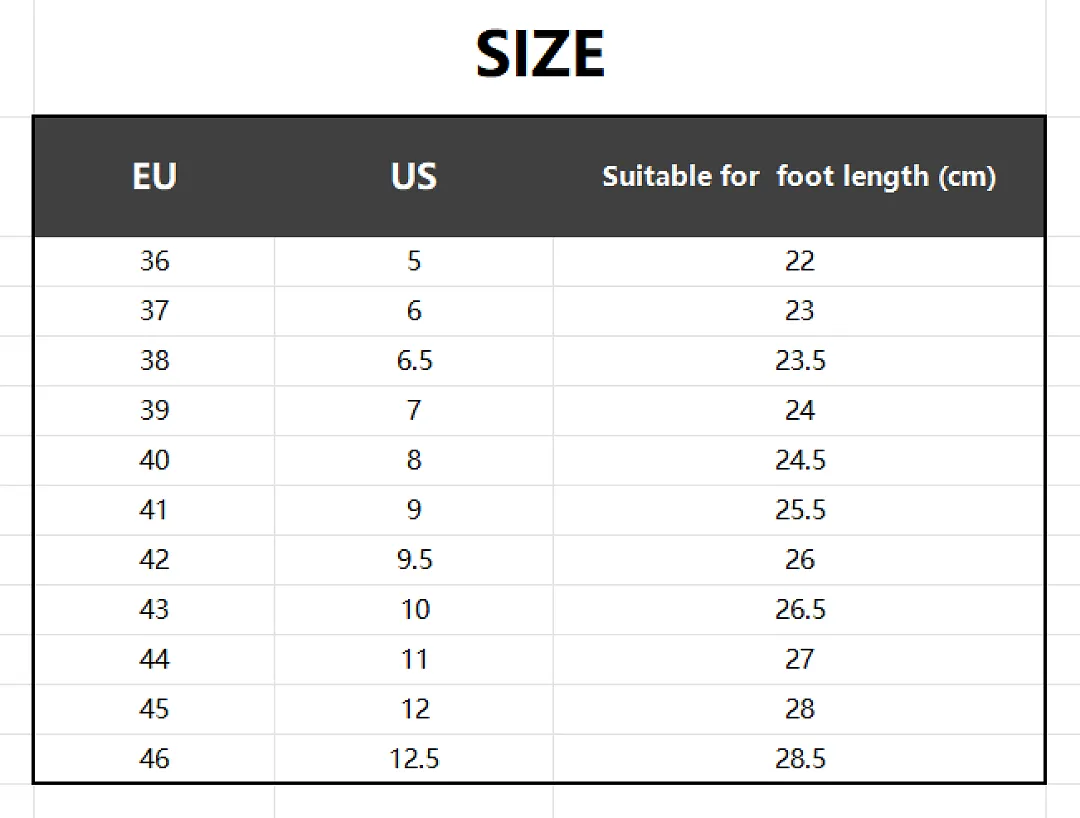1080x818 pixels.
Task: Click the EU size 42 cell
Action: pos(154,559)
